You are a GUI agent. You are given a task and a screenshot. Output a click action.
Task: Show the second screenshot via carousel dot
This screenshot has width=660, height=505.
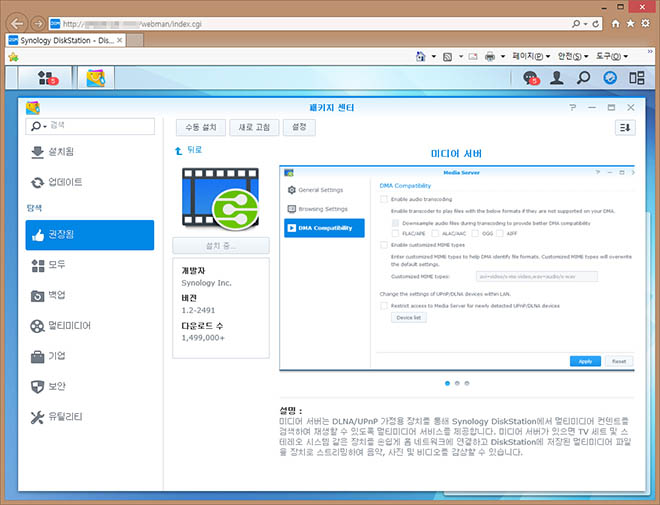point(457,383)
